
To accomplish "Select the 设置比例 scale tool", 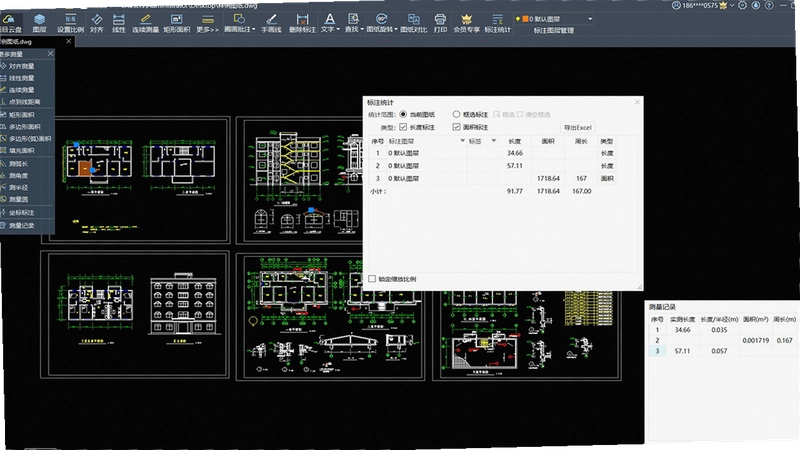I will [70, 23].
